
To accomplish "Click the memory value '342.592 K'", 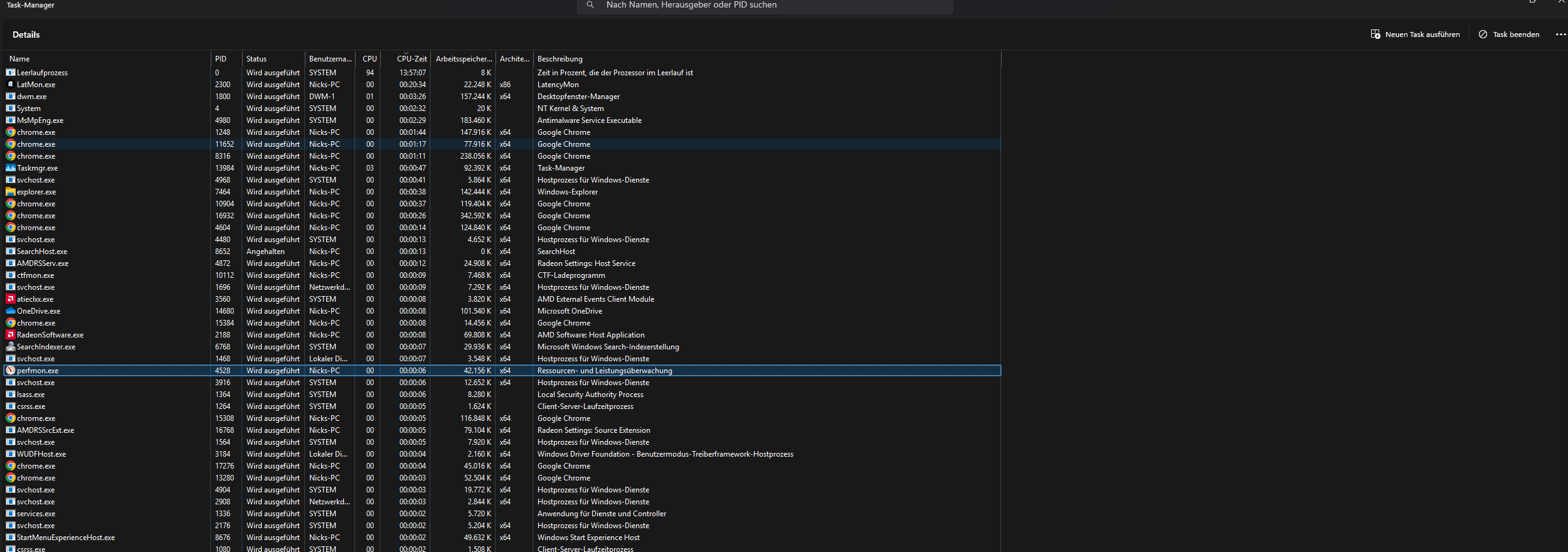I will tap(475, 216).
